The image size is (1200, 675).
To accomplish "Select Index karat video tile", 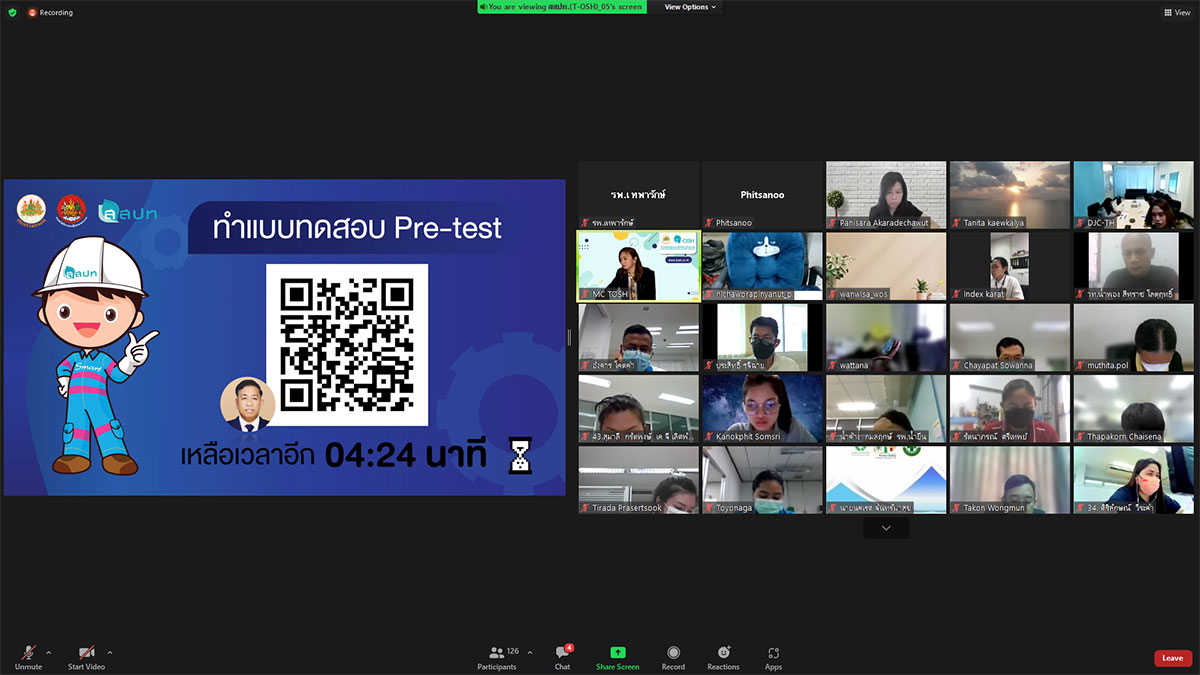I will (1009, 266).
